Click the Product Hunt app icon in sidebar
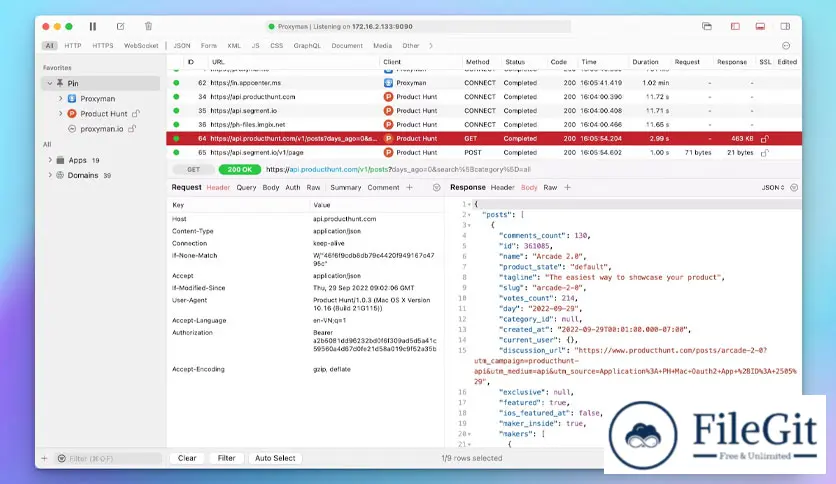Image resolution: width=836 pixels, height=484 pixels. click(72, 114)
